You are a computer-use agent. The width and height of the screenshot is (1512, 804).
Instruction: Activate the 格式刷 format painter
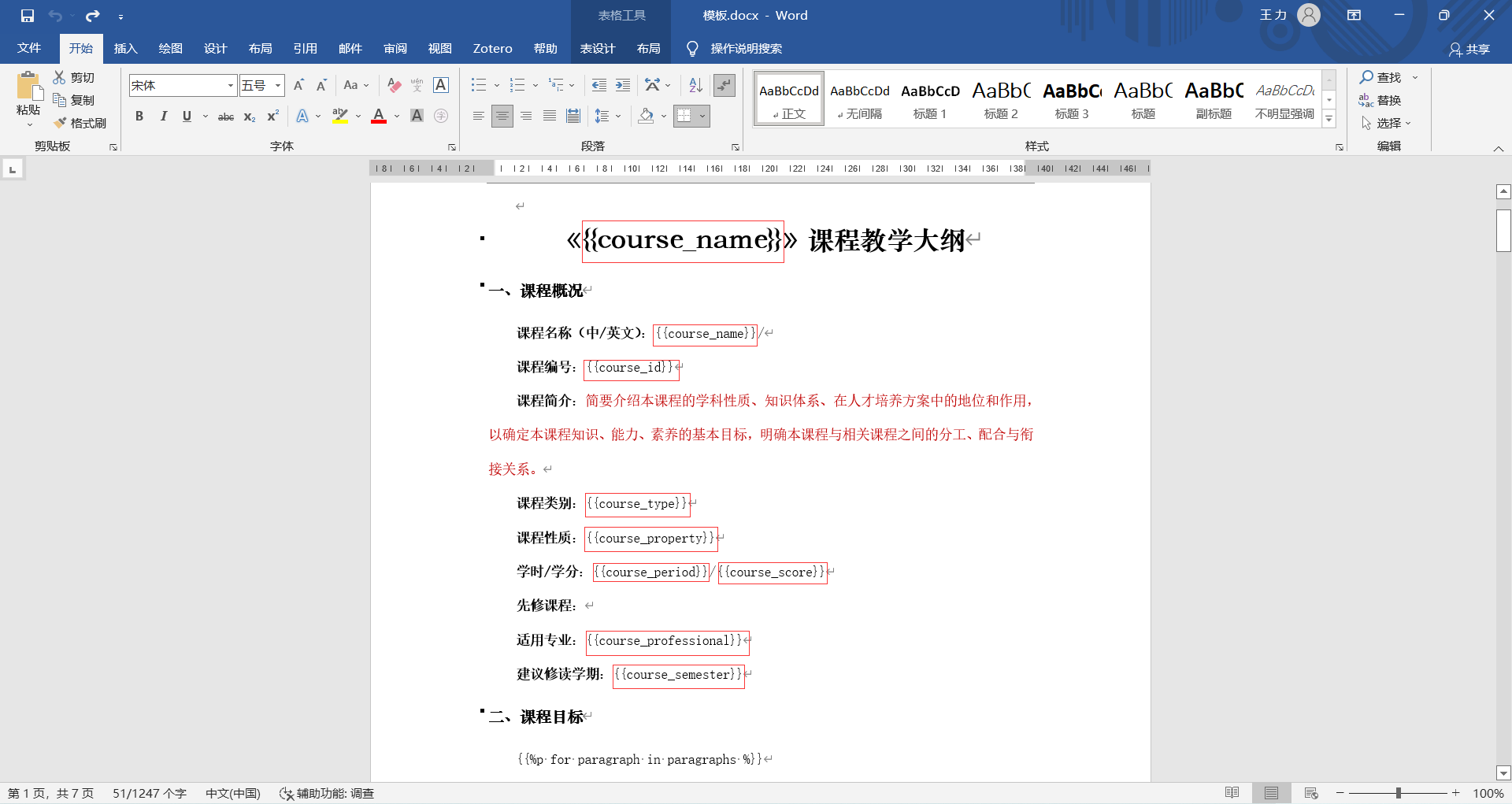click(80, 123)
